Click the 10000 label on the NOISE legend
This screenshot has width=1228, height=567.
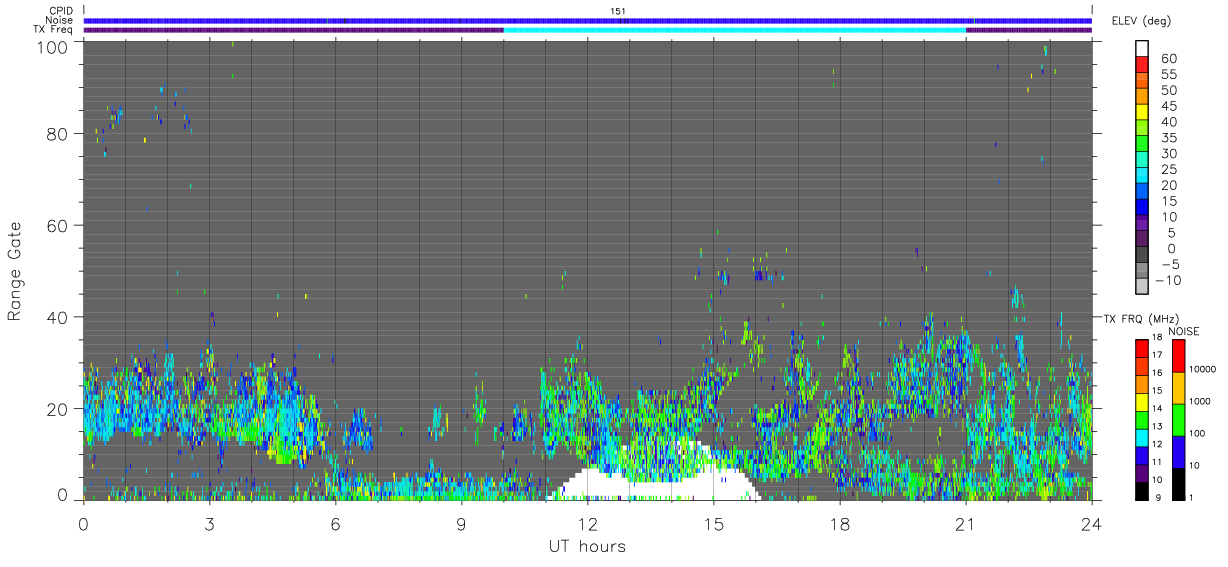tap(1201, 369)
